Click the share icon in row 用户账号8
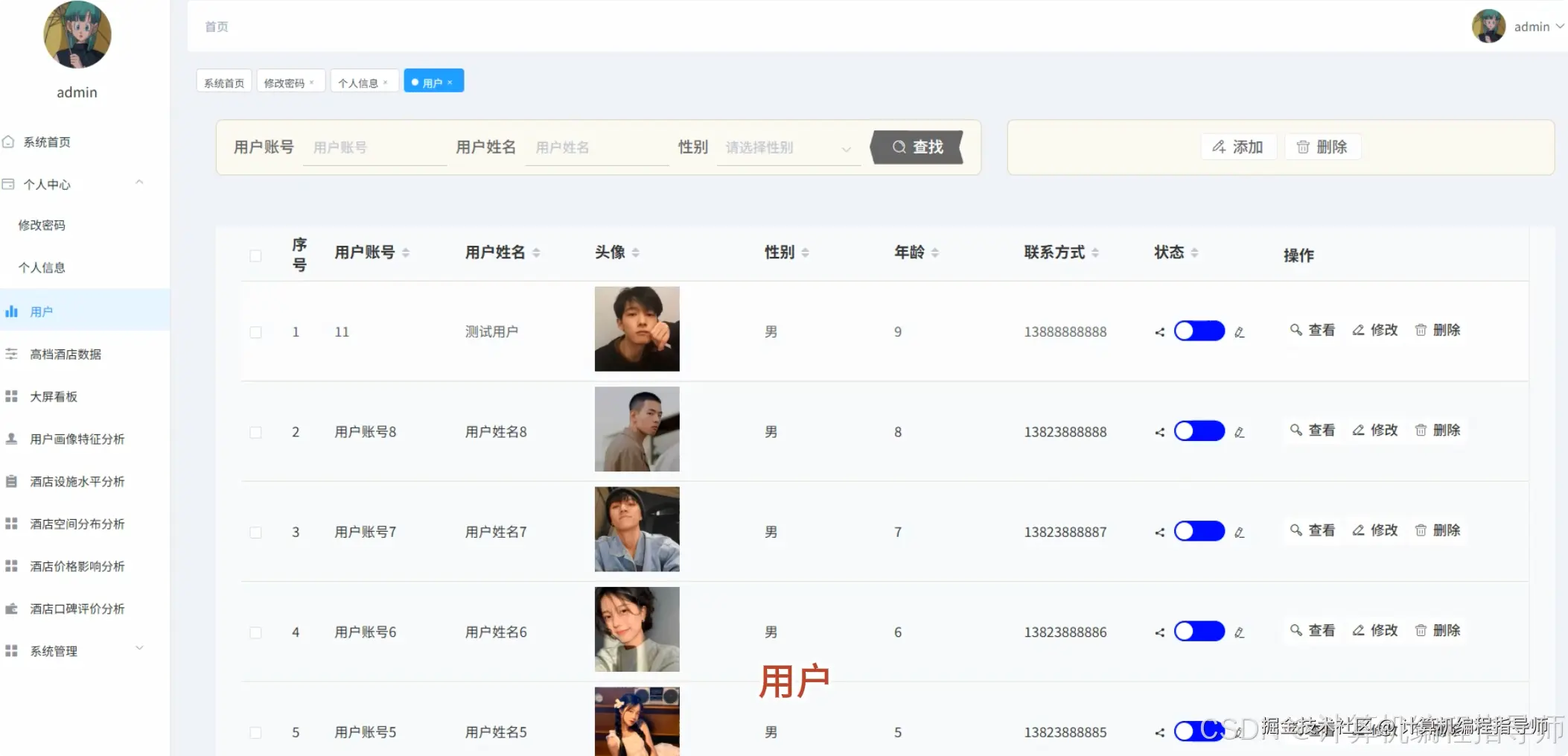This screenshot has width=1568, height=756. [x=1159, y=433]
